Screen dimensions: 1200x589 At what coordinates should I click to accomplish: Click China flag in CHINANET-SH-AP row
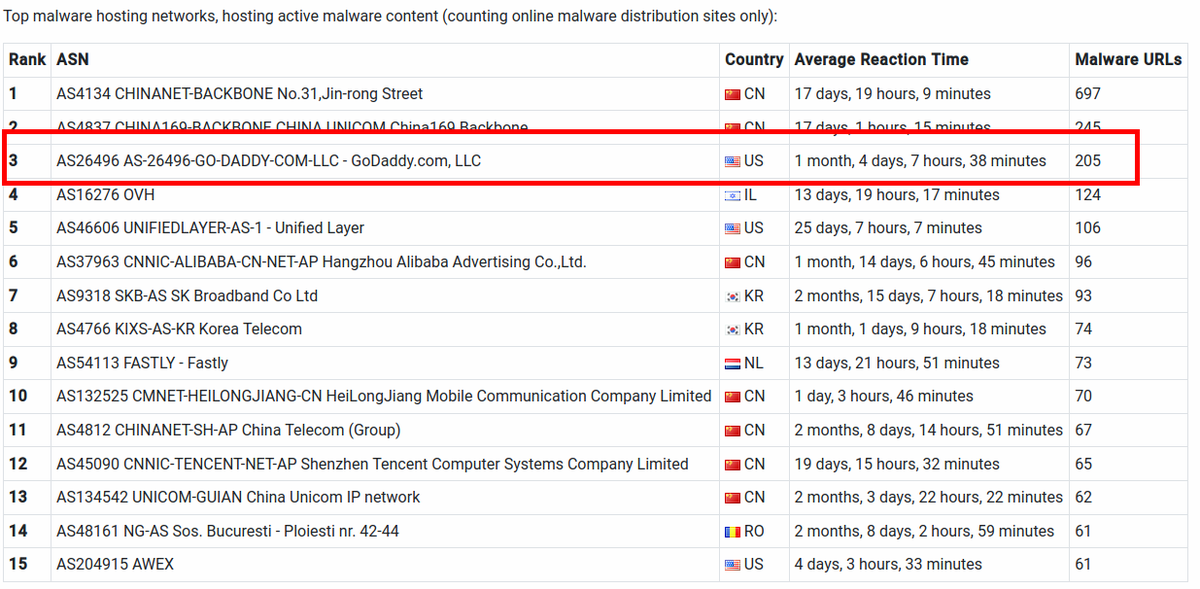733,430
